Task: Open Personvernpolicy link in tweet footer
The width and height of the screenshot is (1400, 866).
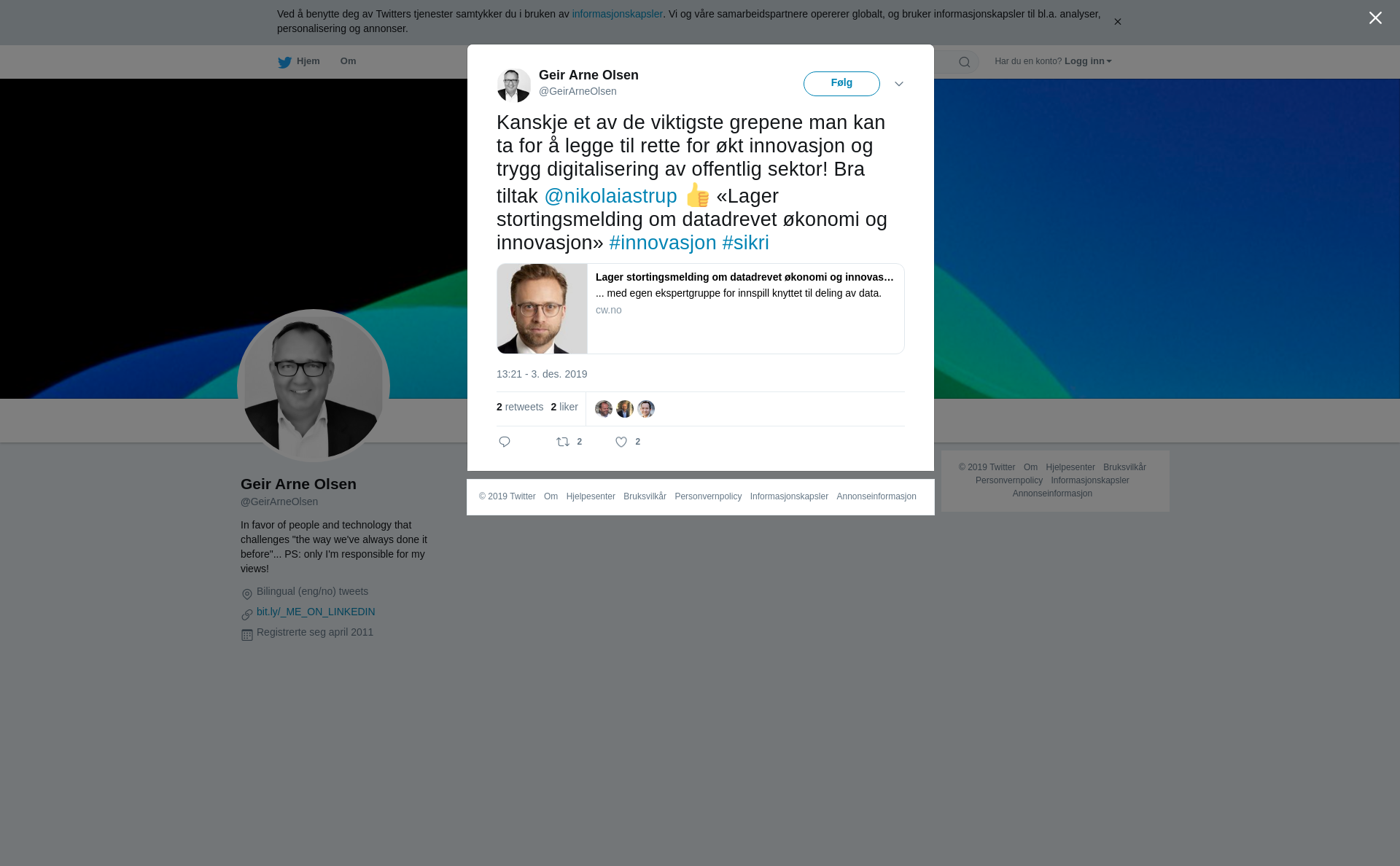Action: (708, 496)
